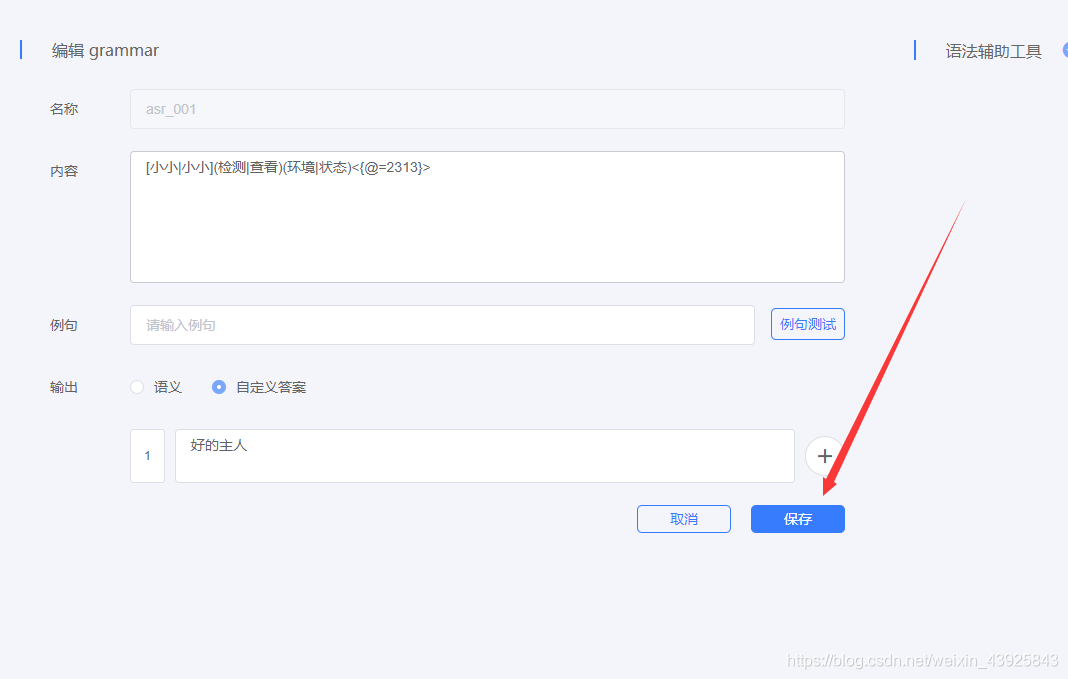
Task: Click the 编辑 grammar heading
Action: coord(105,50)
